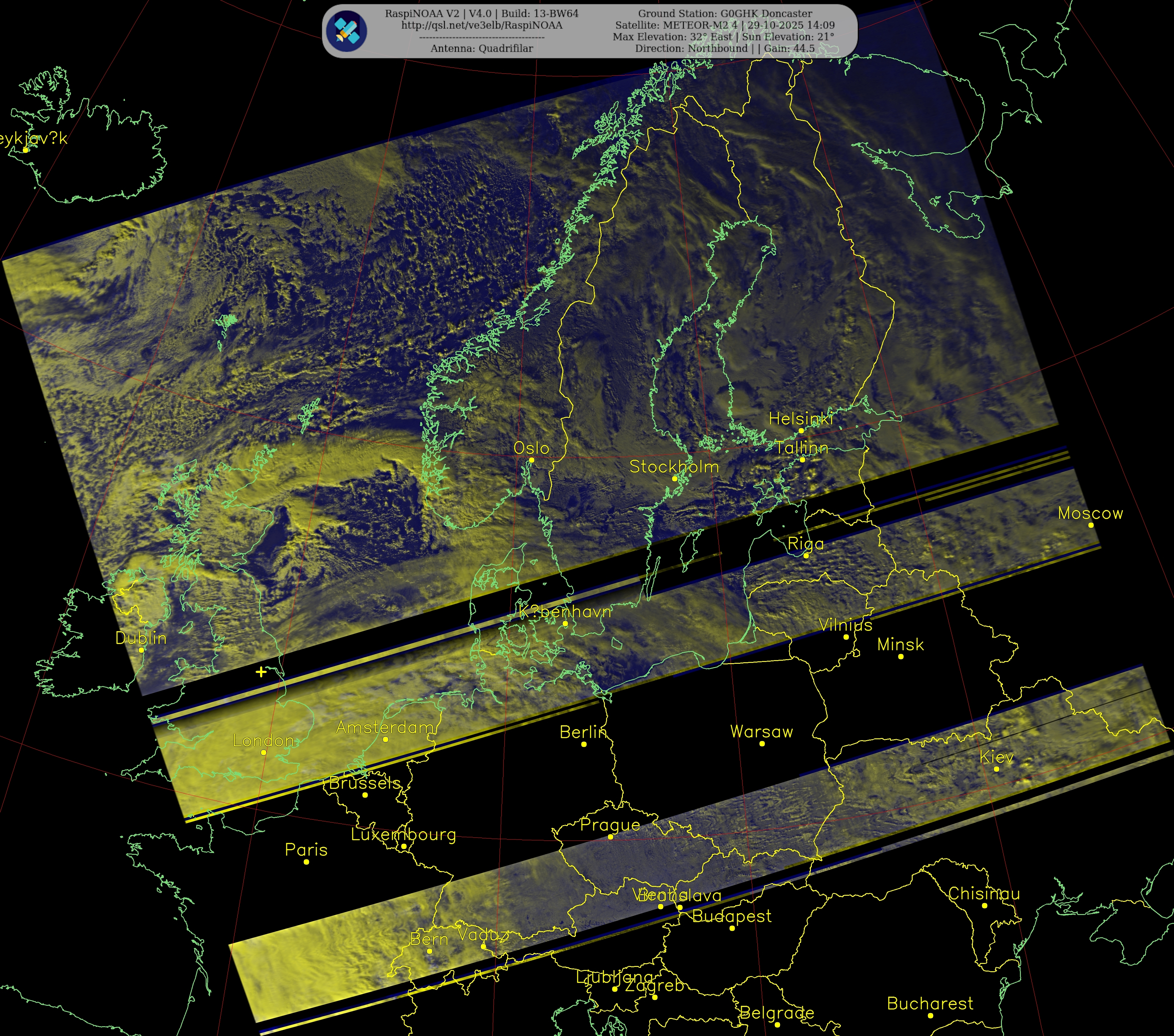Select the Paris city dot marker
Screen dimensions: 1174x1036
(306, 861)
